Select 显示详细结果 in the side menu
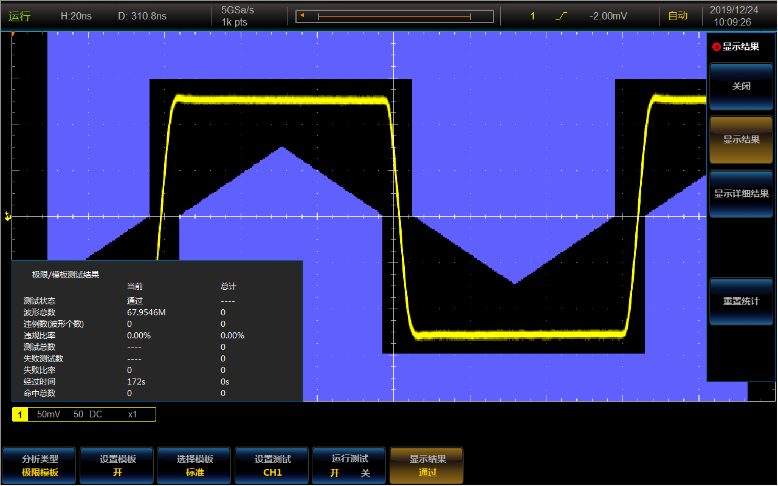 coord(741,194)
